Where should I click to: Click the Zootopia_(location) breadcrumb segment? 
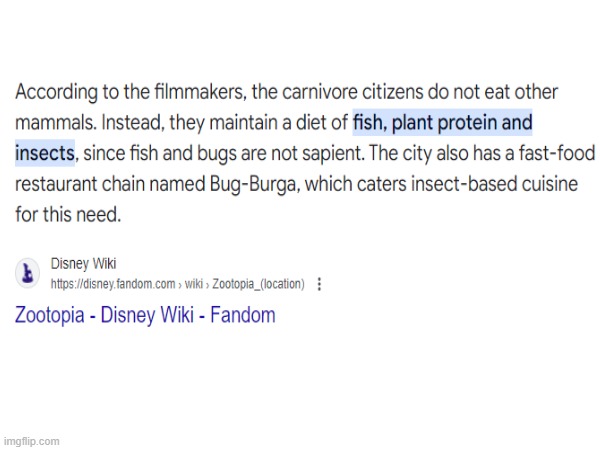[x=258, y=284]
